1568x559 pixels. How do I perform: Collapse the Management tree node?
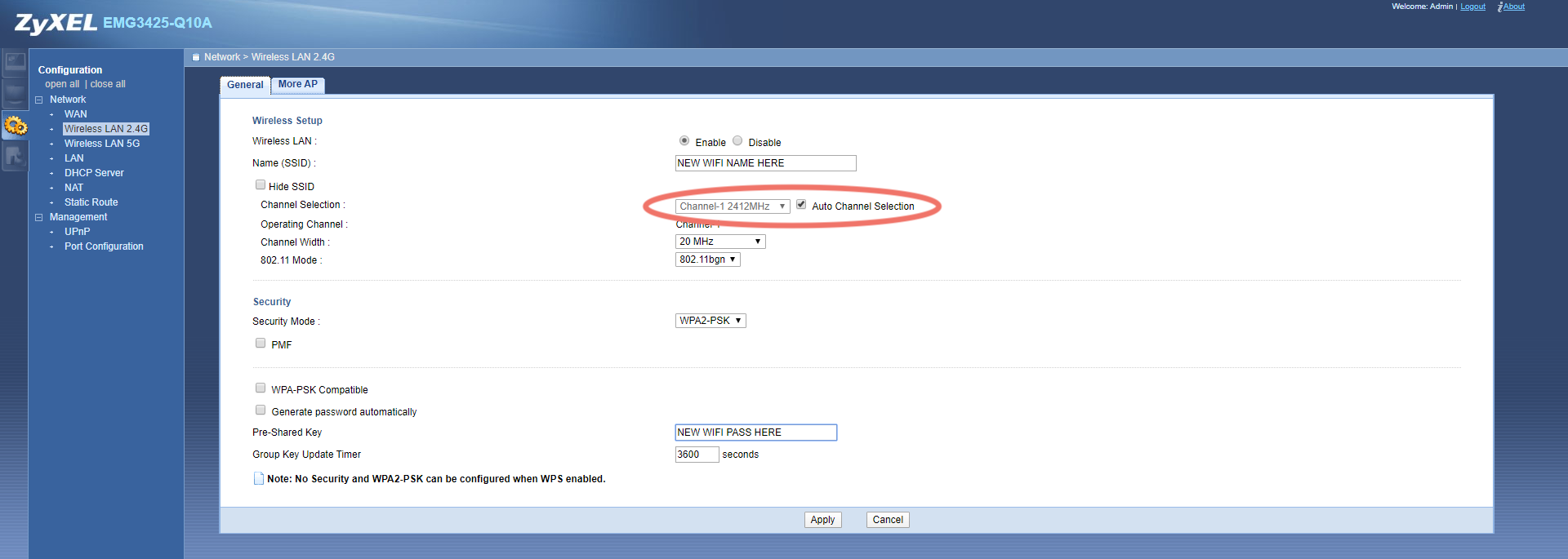coord(38,217)
